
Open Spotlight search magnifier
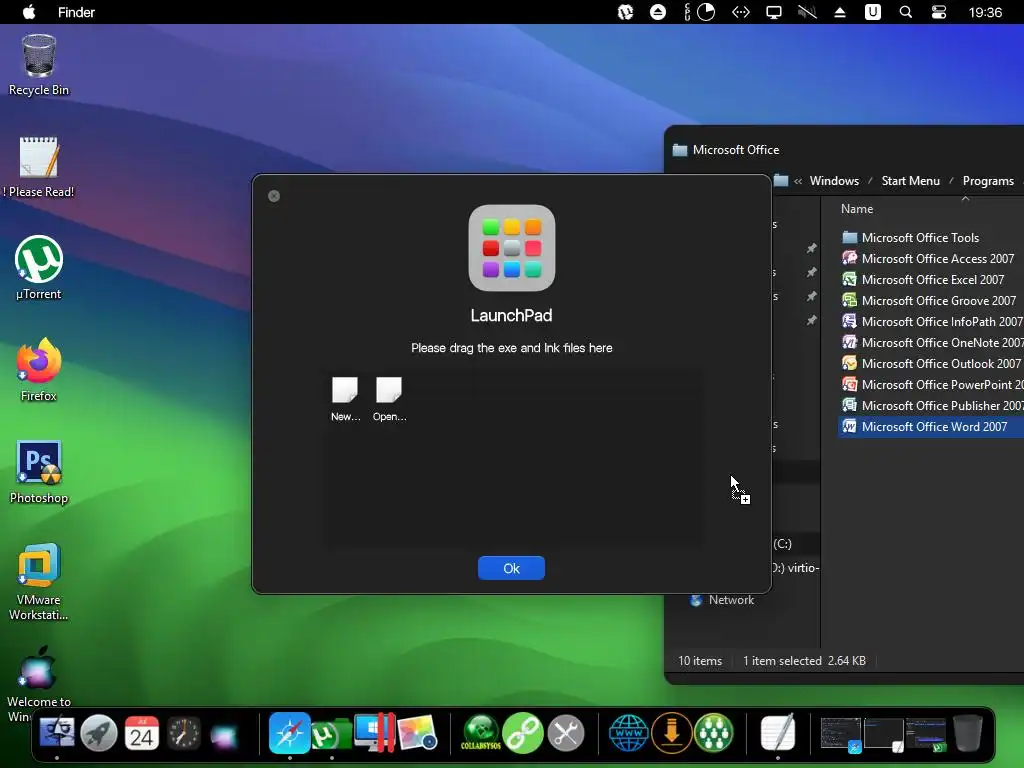906,12
